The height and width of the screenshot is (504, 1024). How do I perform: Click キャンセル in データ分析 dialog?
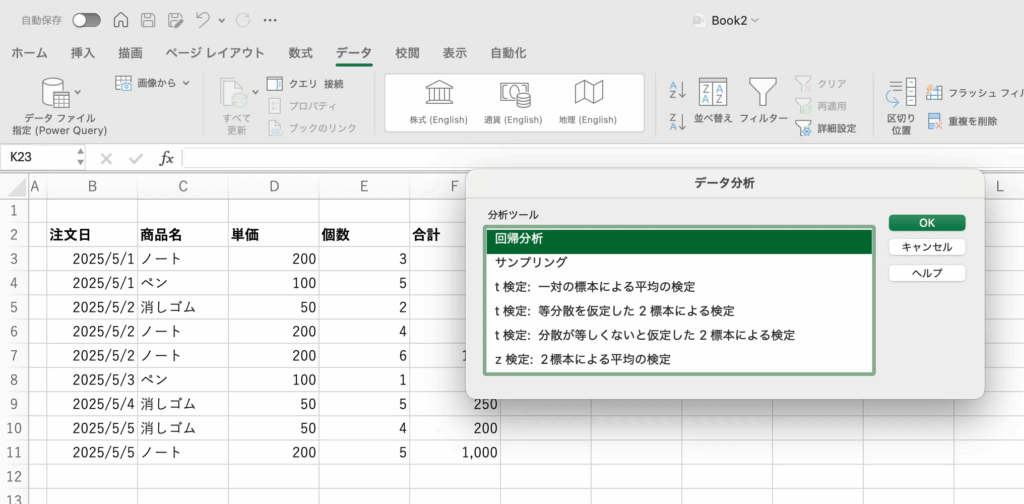click(927, 247)
